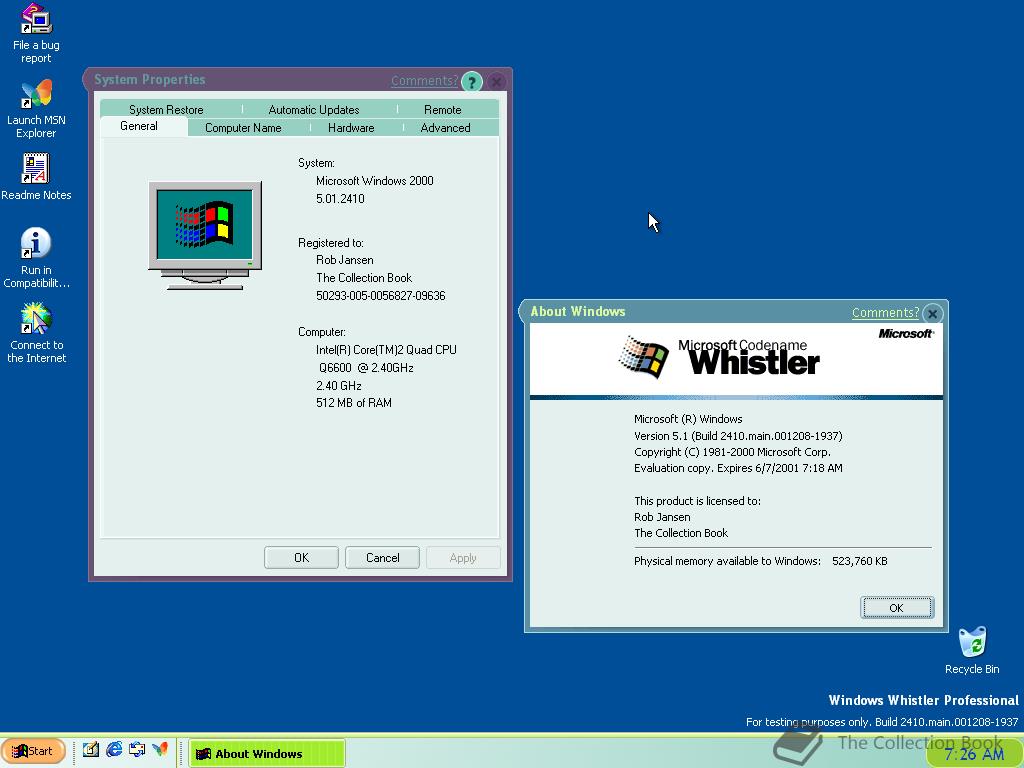Screen dimensions: 1024x768
Task: Select the Recycle Bin icon
Action: point(972,650)
